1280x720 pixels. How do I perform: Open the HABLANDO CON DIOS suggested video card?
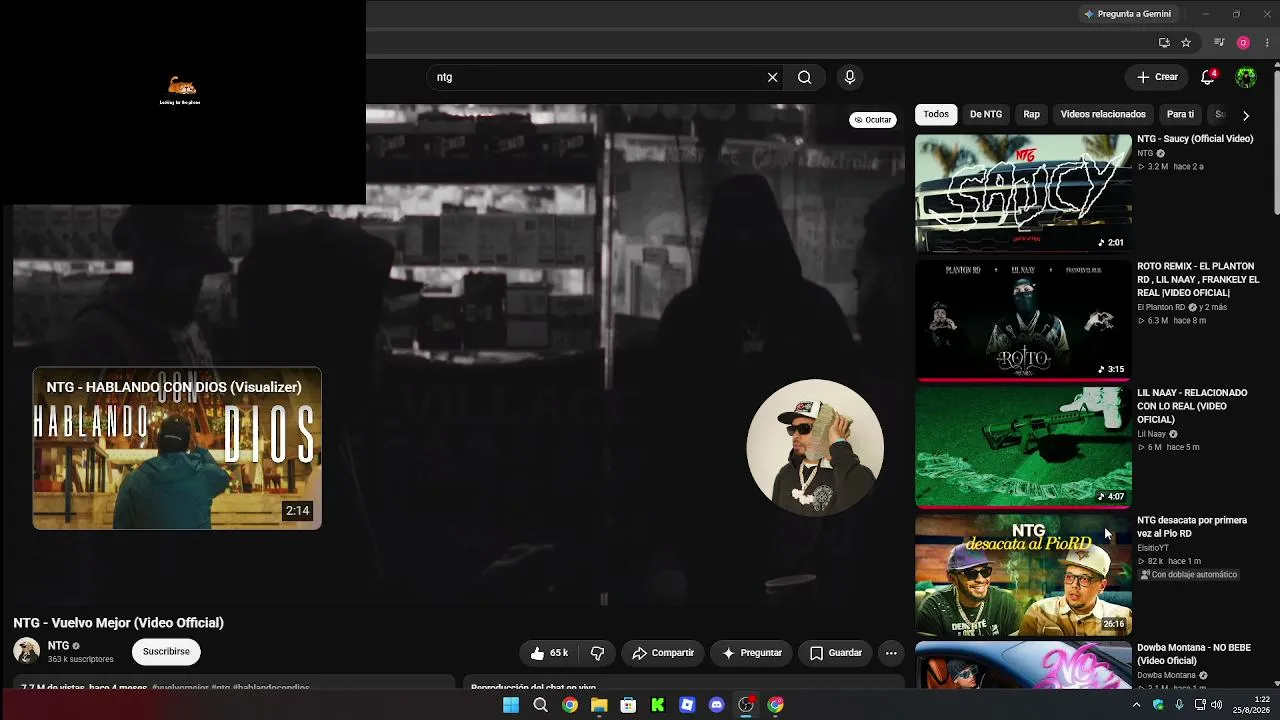click(177, 448)
